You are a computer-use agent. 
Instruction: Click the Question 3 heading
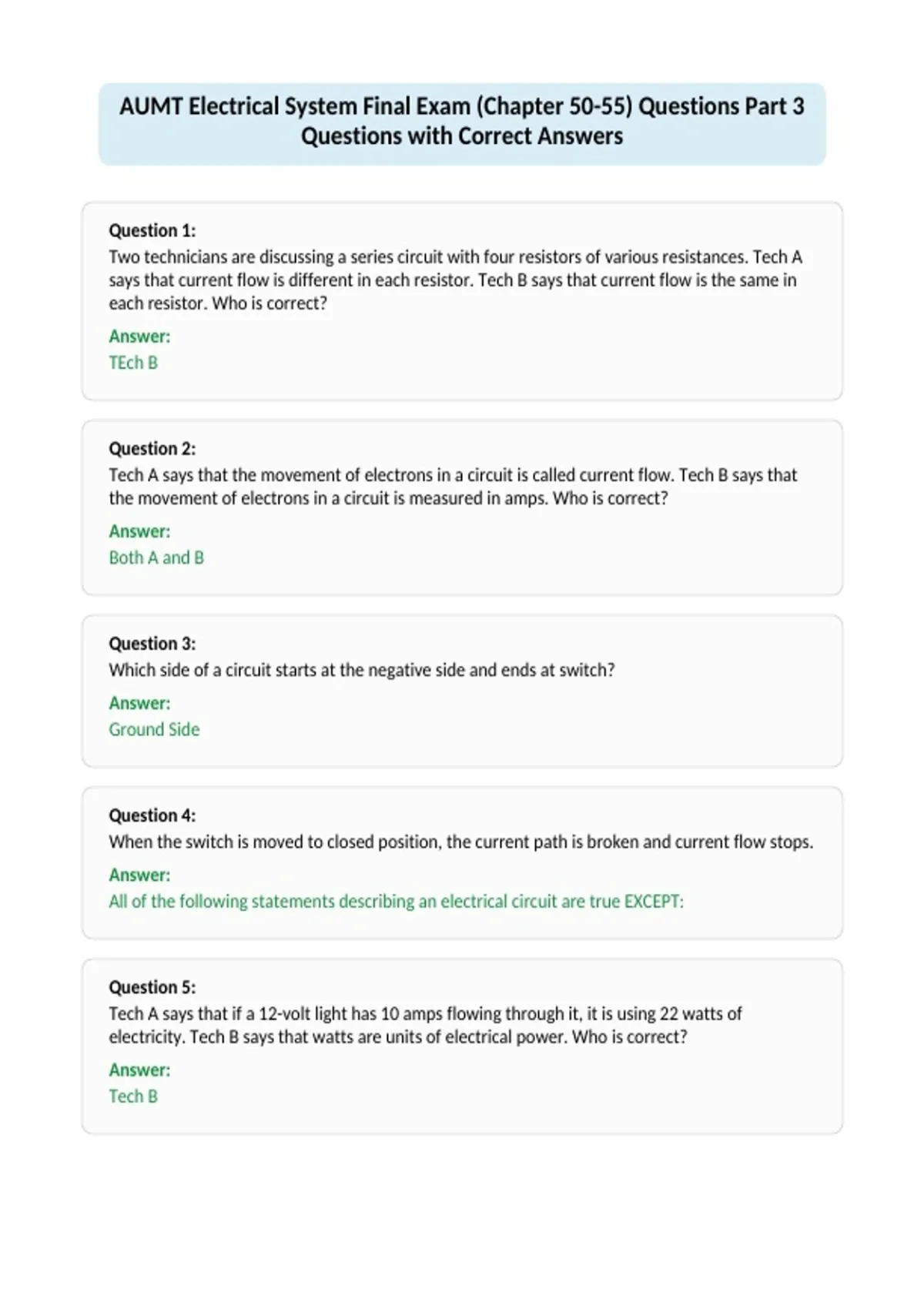(x=152, y=643)
